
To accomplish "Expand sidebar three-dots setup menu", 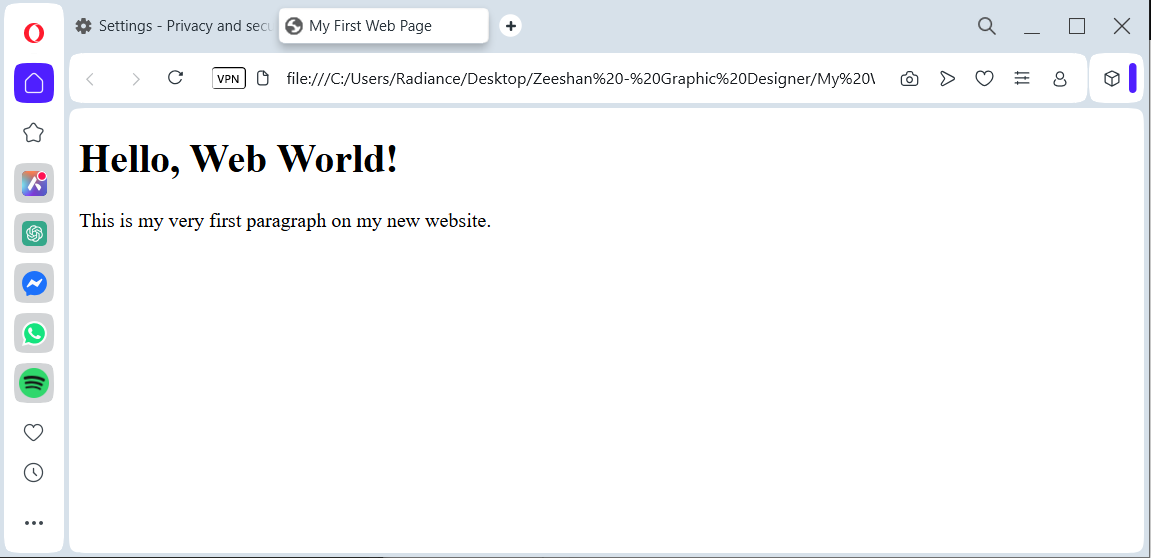I will (34, 522).
